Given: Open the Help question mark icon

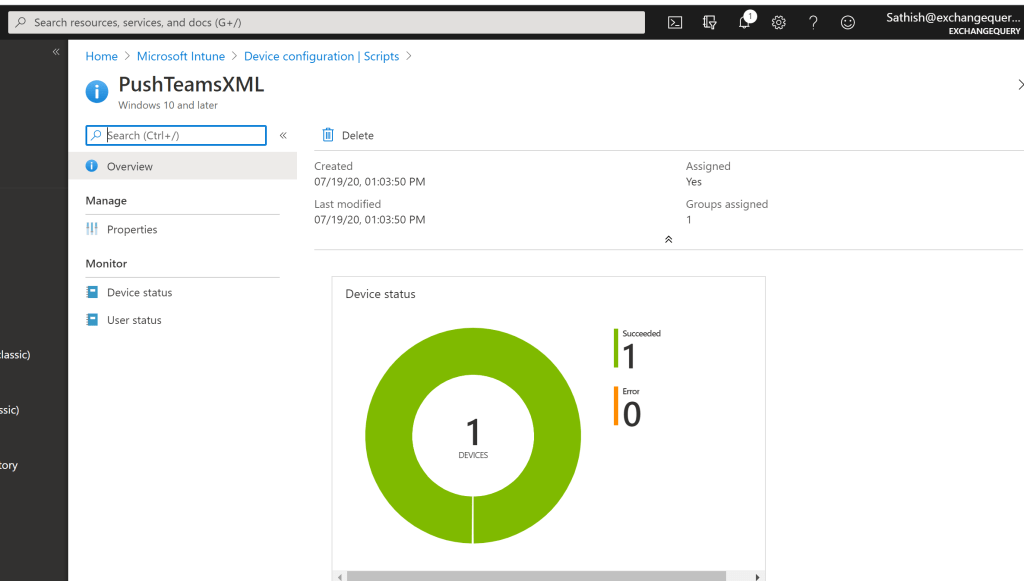Looking at the screenshot, I should (813, 22).
